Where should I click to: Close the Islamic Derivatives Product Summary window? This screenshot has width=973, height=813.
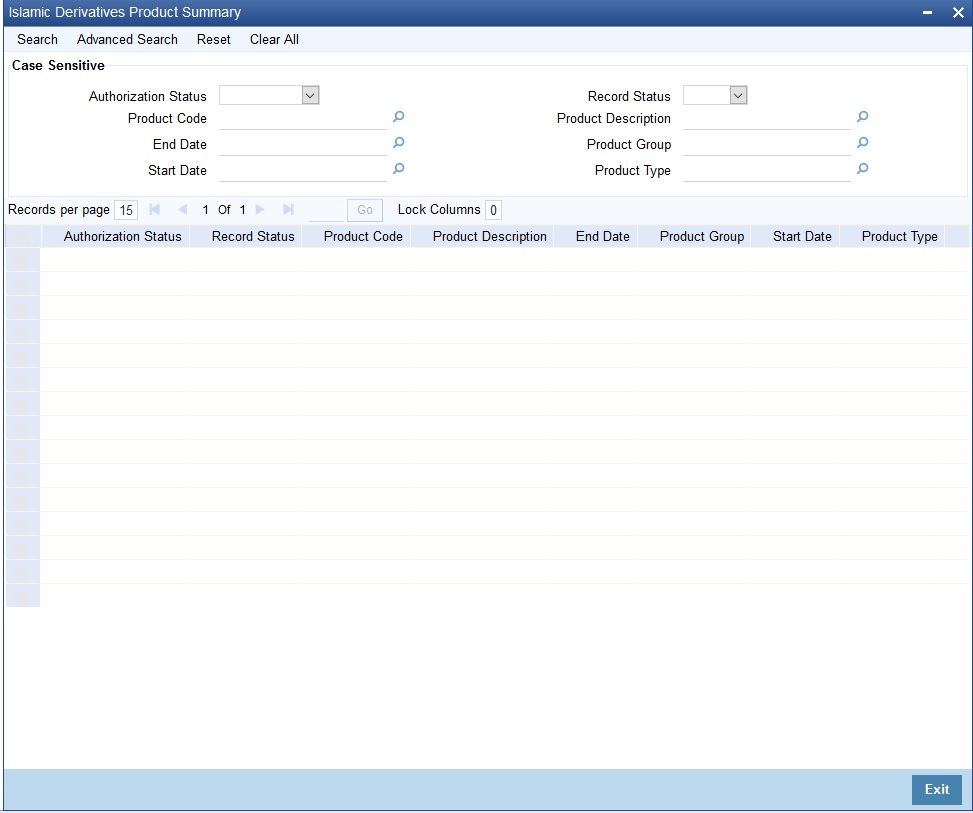[x=957, y=12]
